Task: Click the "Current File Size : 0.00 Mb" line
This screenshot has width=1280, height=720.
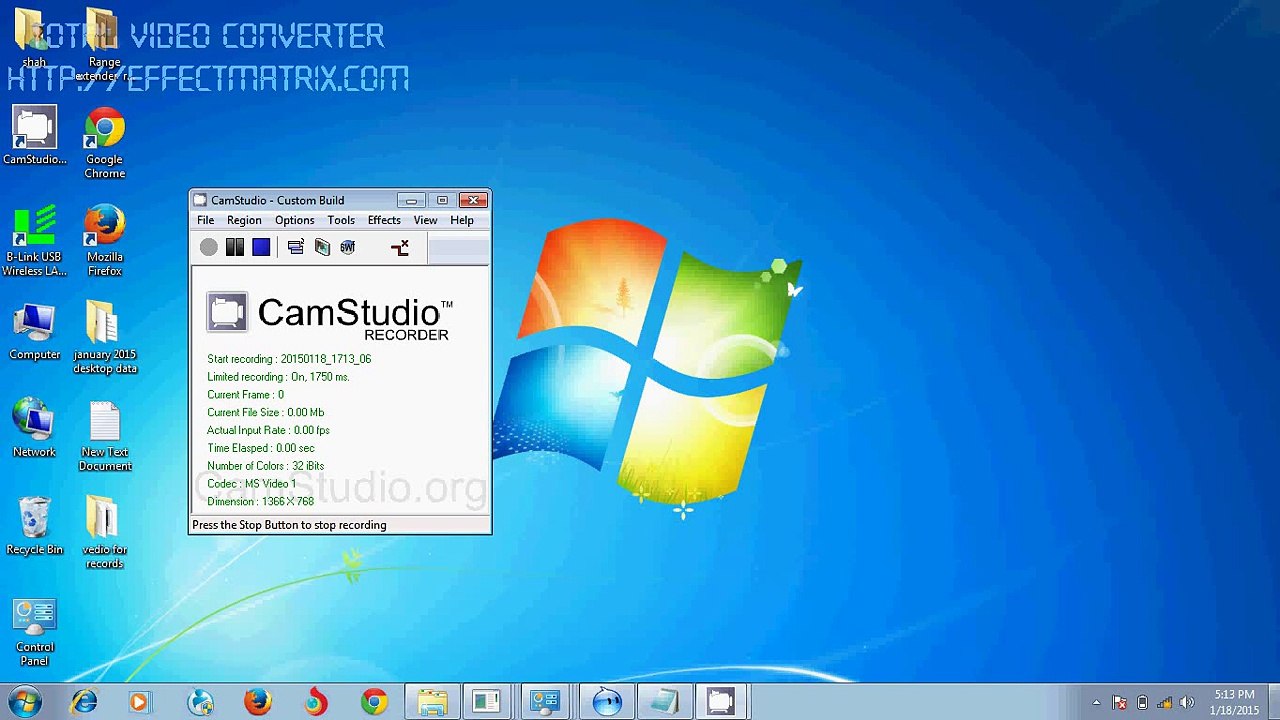Action: [x=265, y=412]
